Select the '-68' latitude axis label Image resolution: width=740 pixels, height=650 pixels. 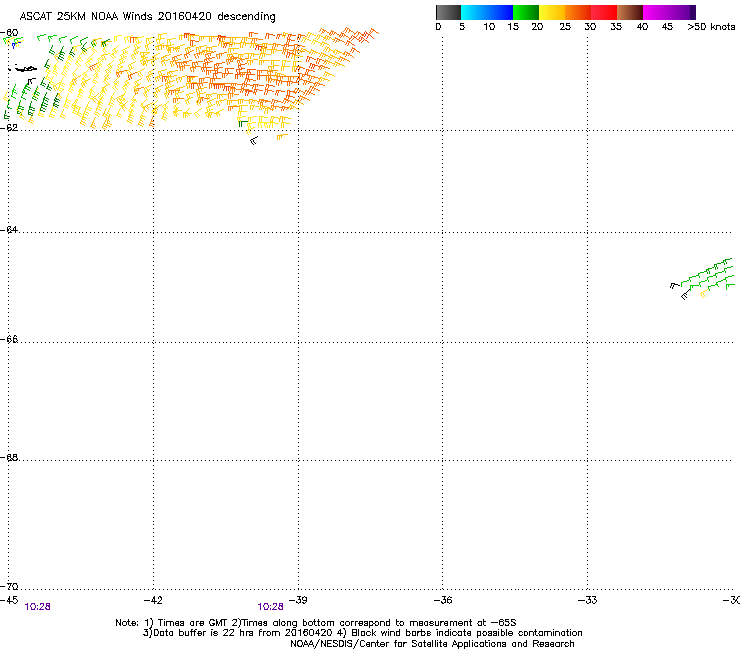[x=9, y=457]
